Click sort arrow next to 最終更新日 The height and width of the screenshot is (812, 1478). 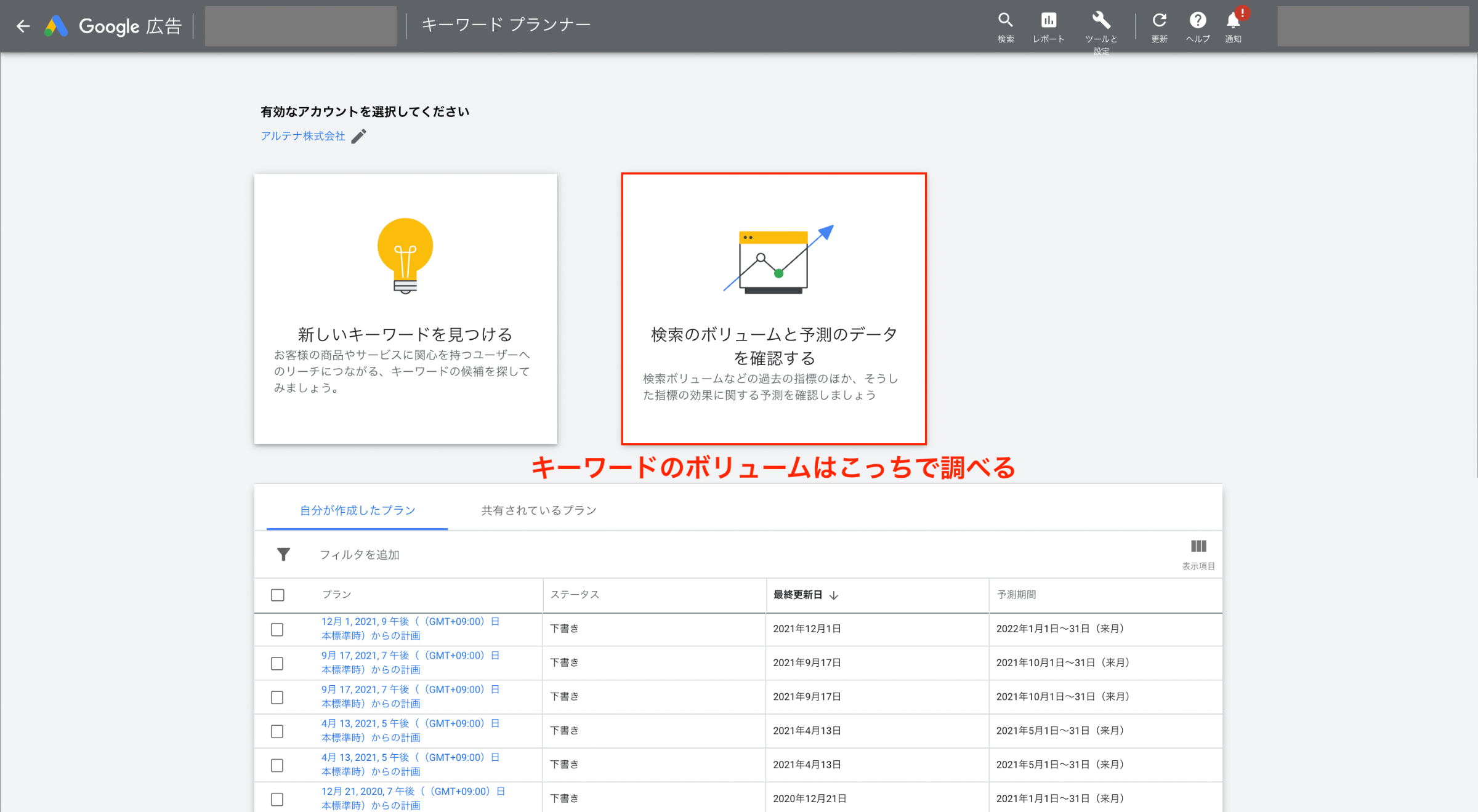point(834,595)
